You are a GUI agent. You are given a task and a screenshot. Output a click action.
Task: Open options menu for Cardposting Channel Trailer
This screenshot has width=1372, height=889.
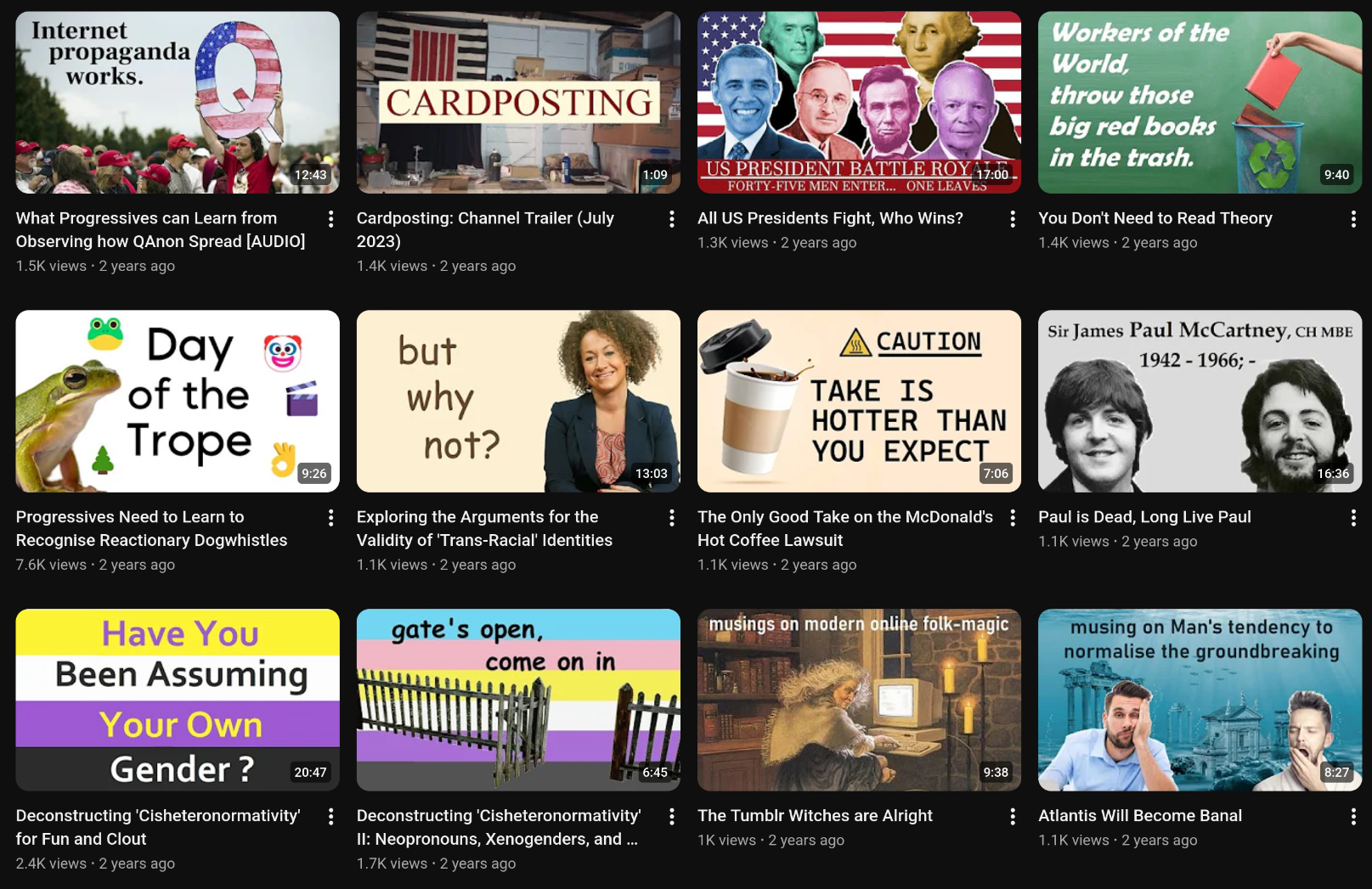click(x=671, y=219)
